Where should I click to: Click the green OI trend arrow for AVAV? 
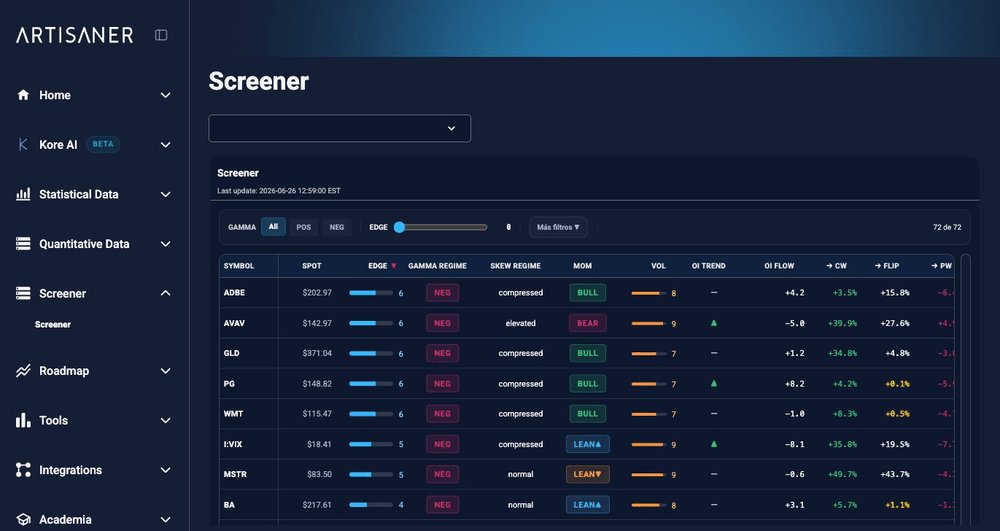pos(714,323)
